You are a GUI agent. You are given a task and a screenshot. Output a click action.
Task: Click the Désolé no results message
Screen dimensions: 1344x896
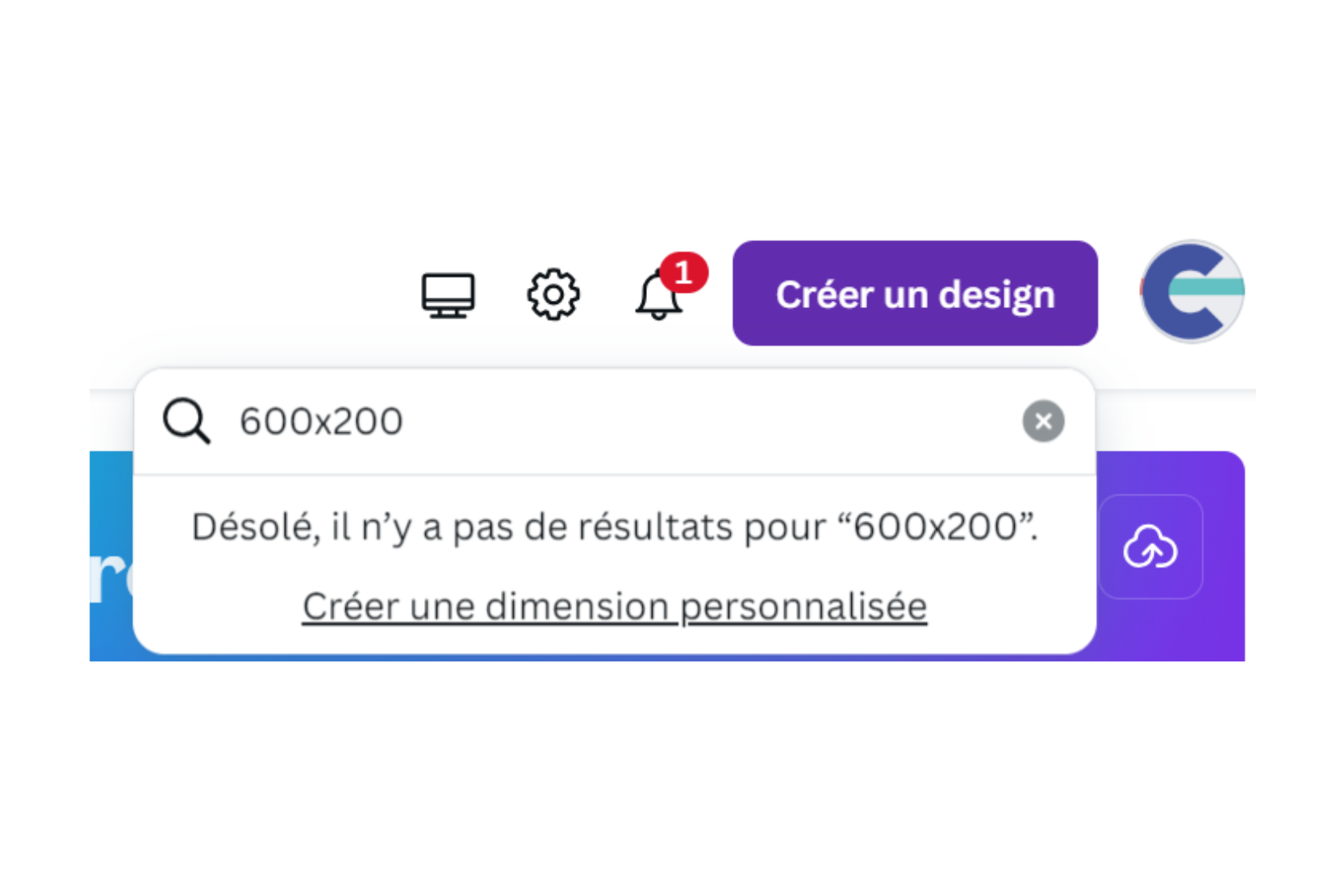click(615, 527)
